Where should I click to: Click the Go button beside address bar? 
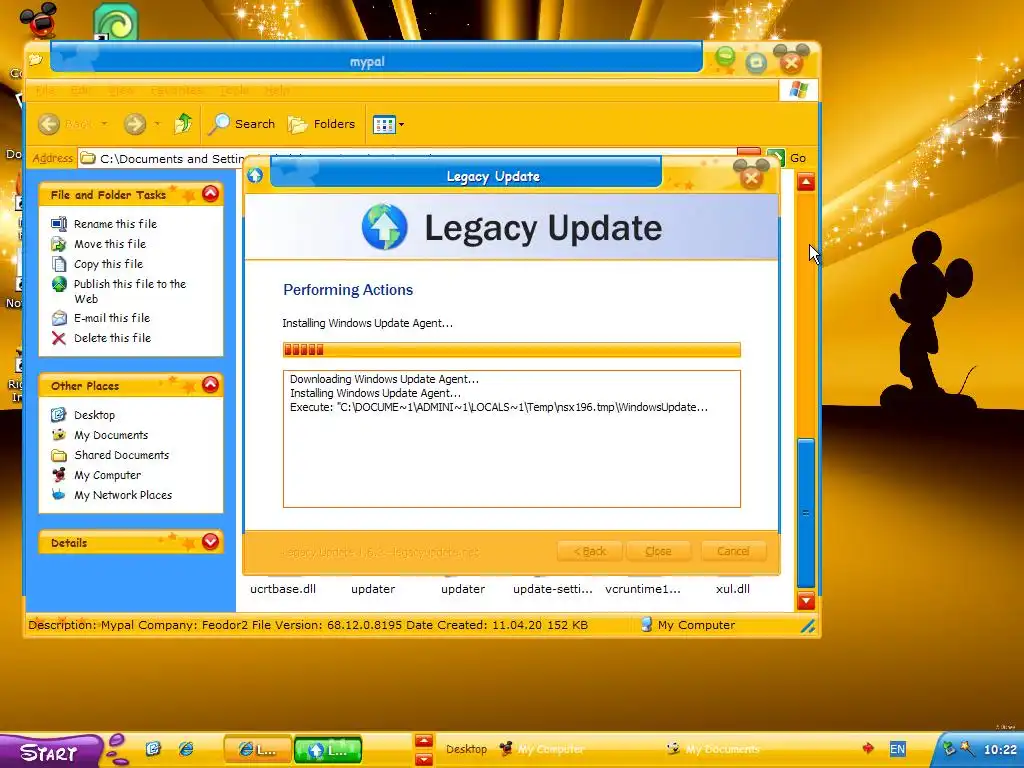(x=788, y=158)
